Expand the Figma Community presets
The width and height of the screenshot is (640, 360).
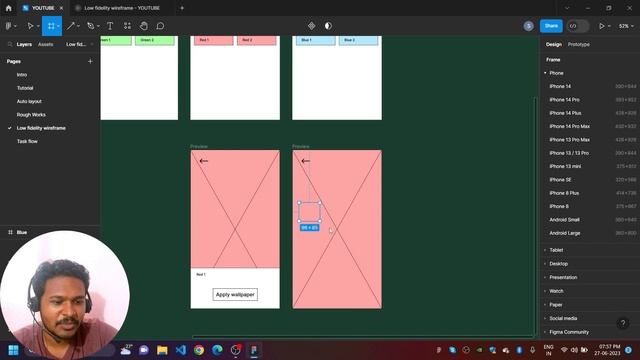(545, 332)
